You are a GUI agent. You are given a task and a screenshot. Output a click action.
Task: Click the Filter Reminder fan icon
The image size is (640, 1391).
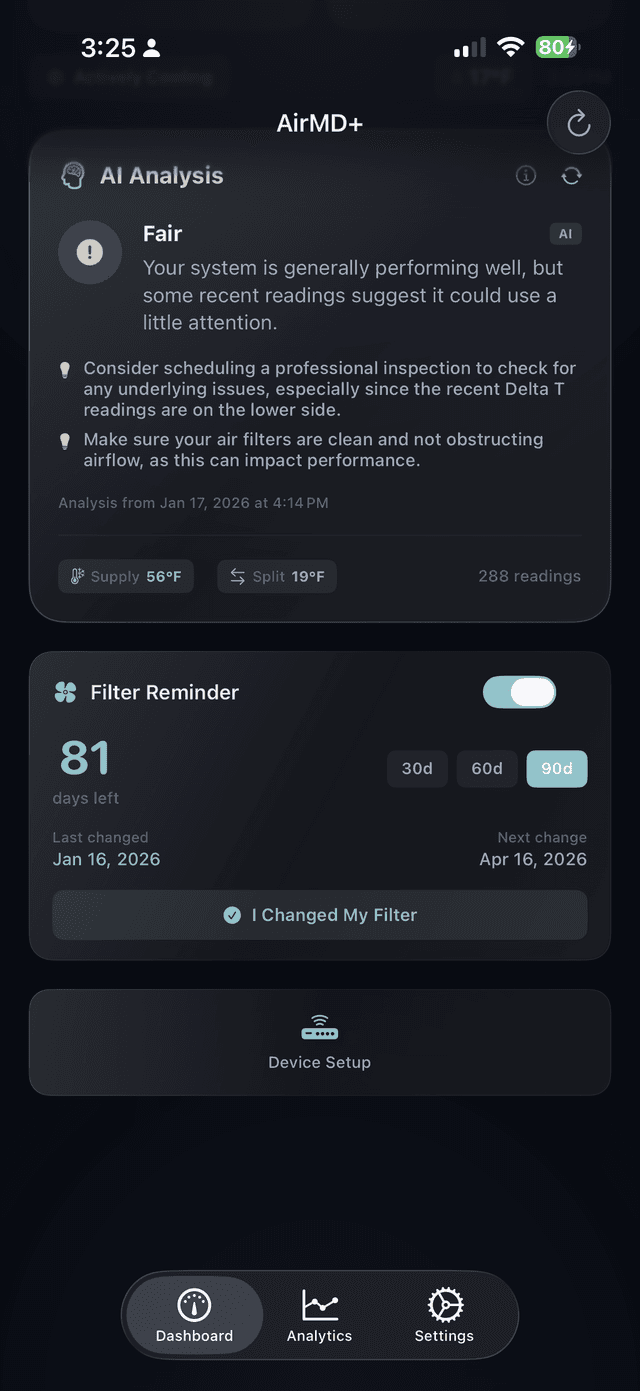(64, 691)
